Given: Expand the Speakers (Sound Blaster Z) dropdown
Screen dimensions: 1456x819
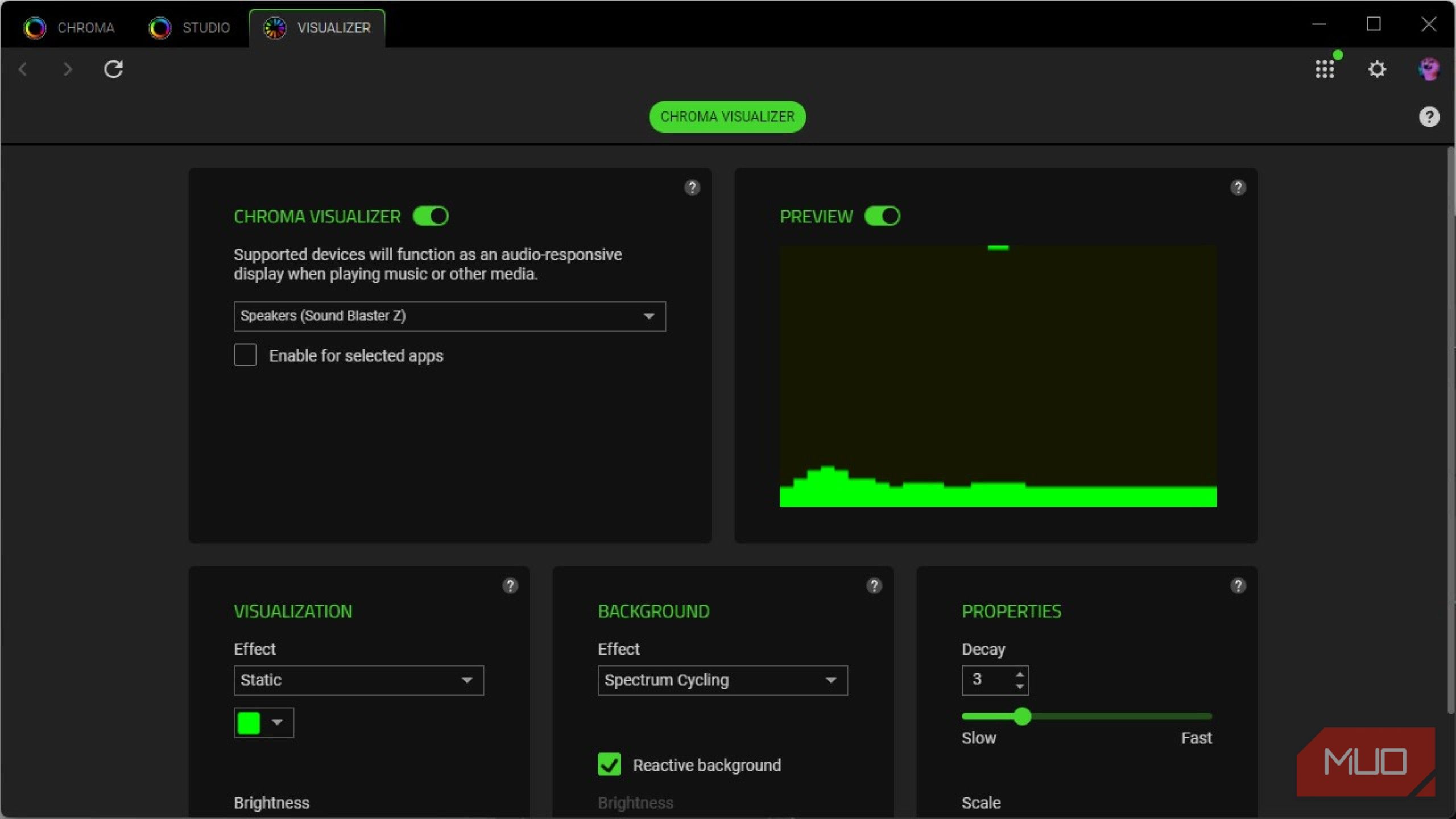Looking at the screenshot, I should 449,316.
